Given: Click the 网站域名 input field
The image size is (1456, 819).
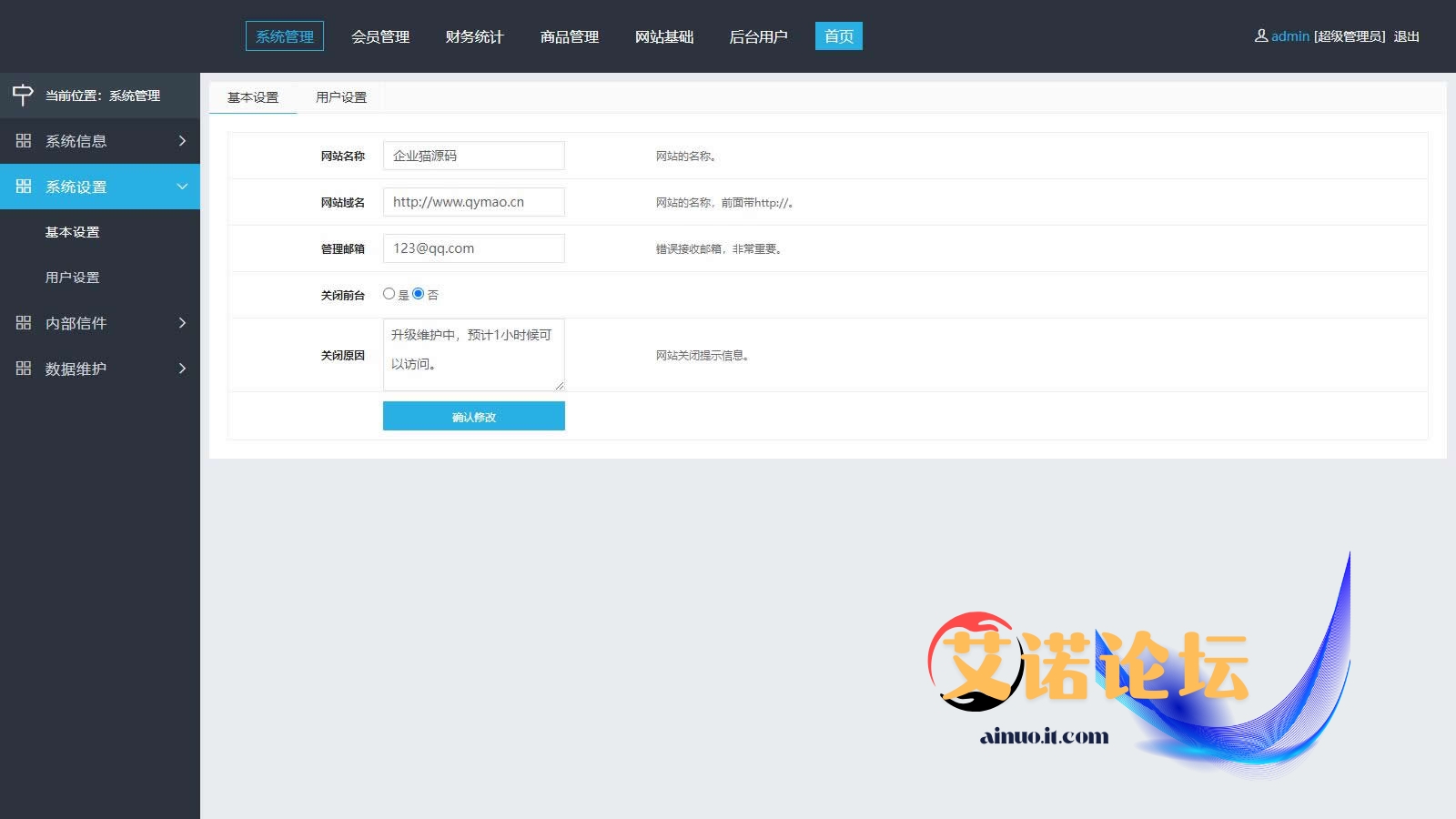Looking at the screenshot, I should [474, 202].
